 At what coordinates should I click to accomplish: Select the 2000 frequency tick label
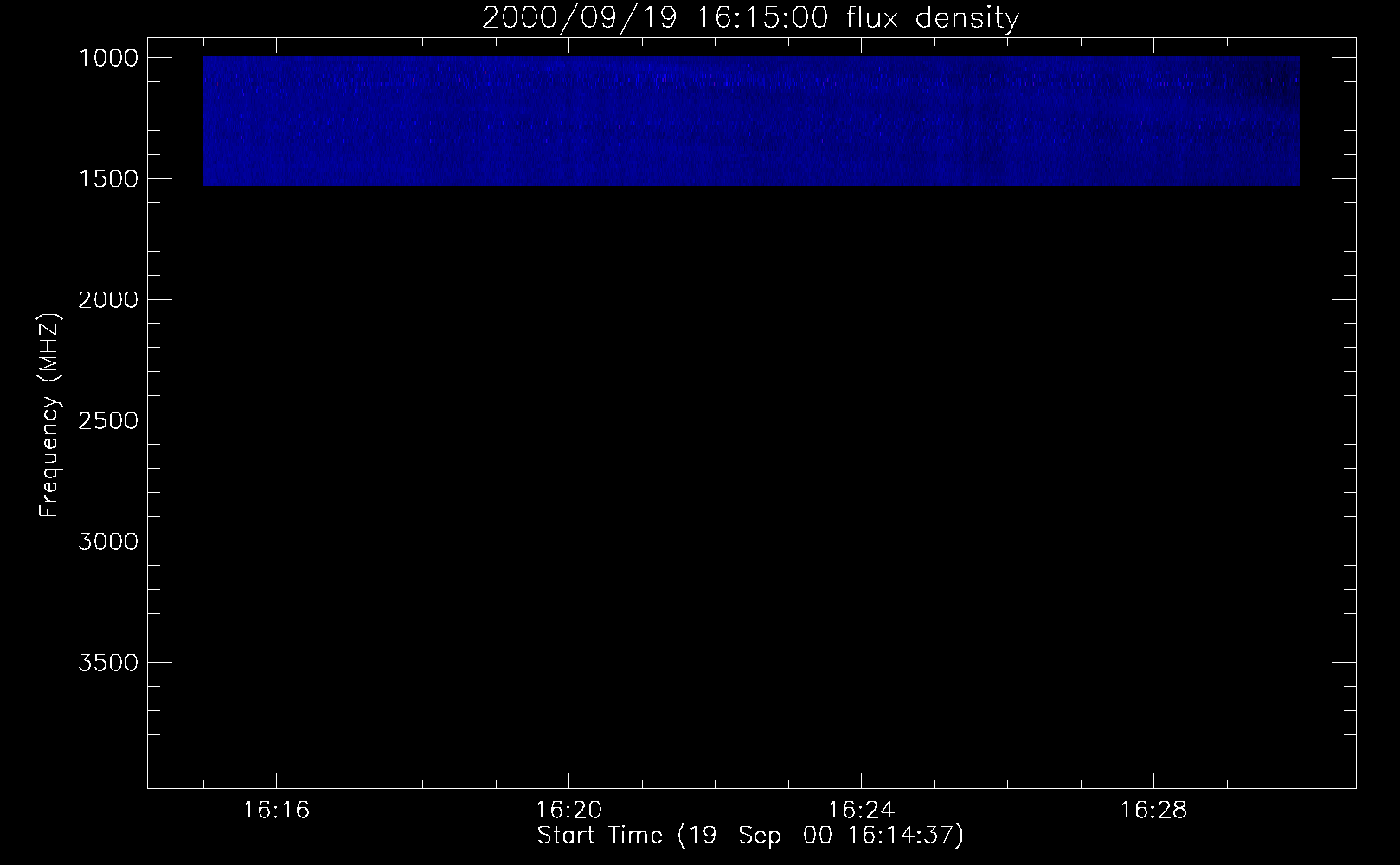108,300
